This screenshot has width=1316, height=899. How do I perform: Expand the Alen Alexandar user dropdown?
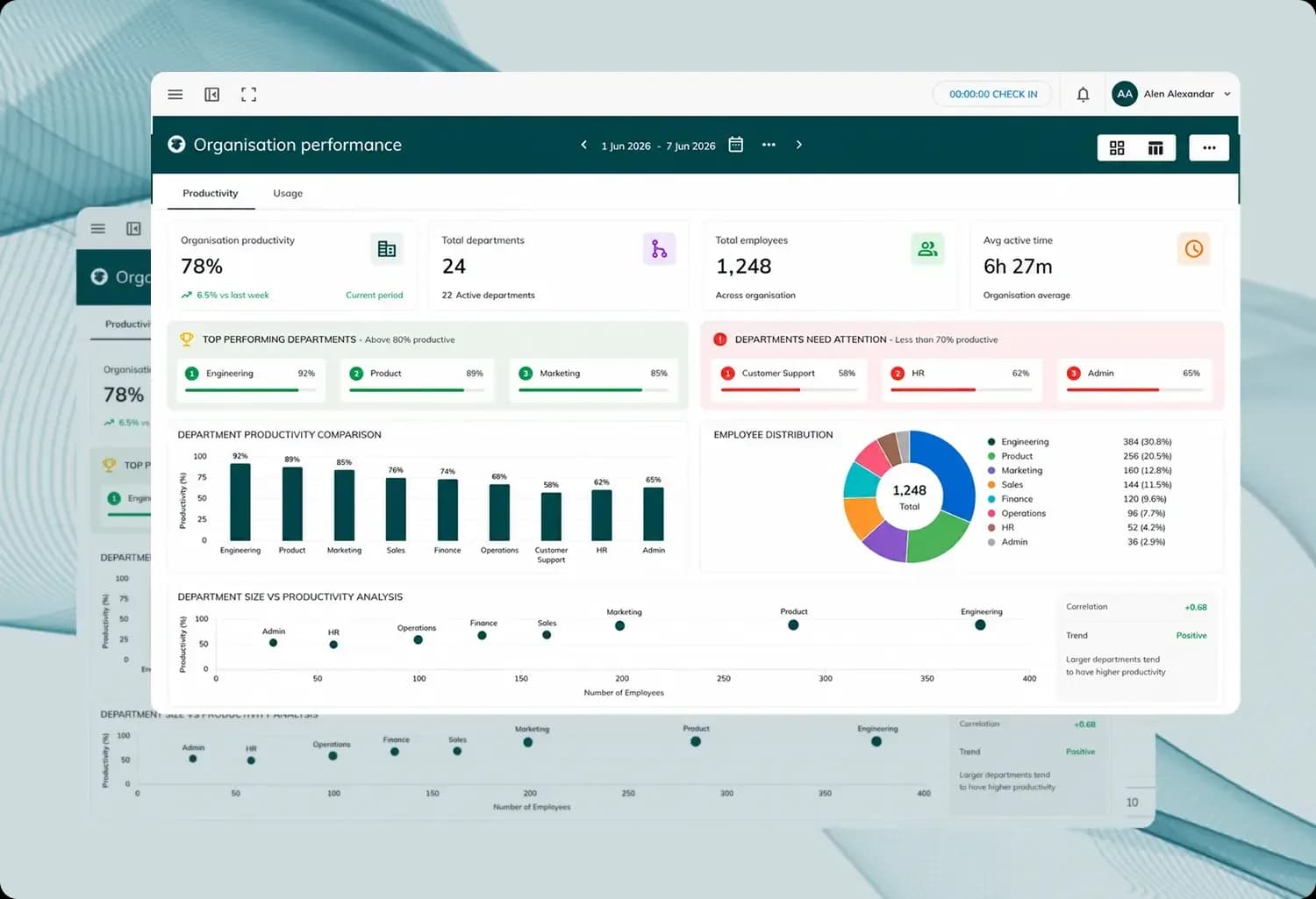[1227, 94]
